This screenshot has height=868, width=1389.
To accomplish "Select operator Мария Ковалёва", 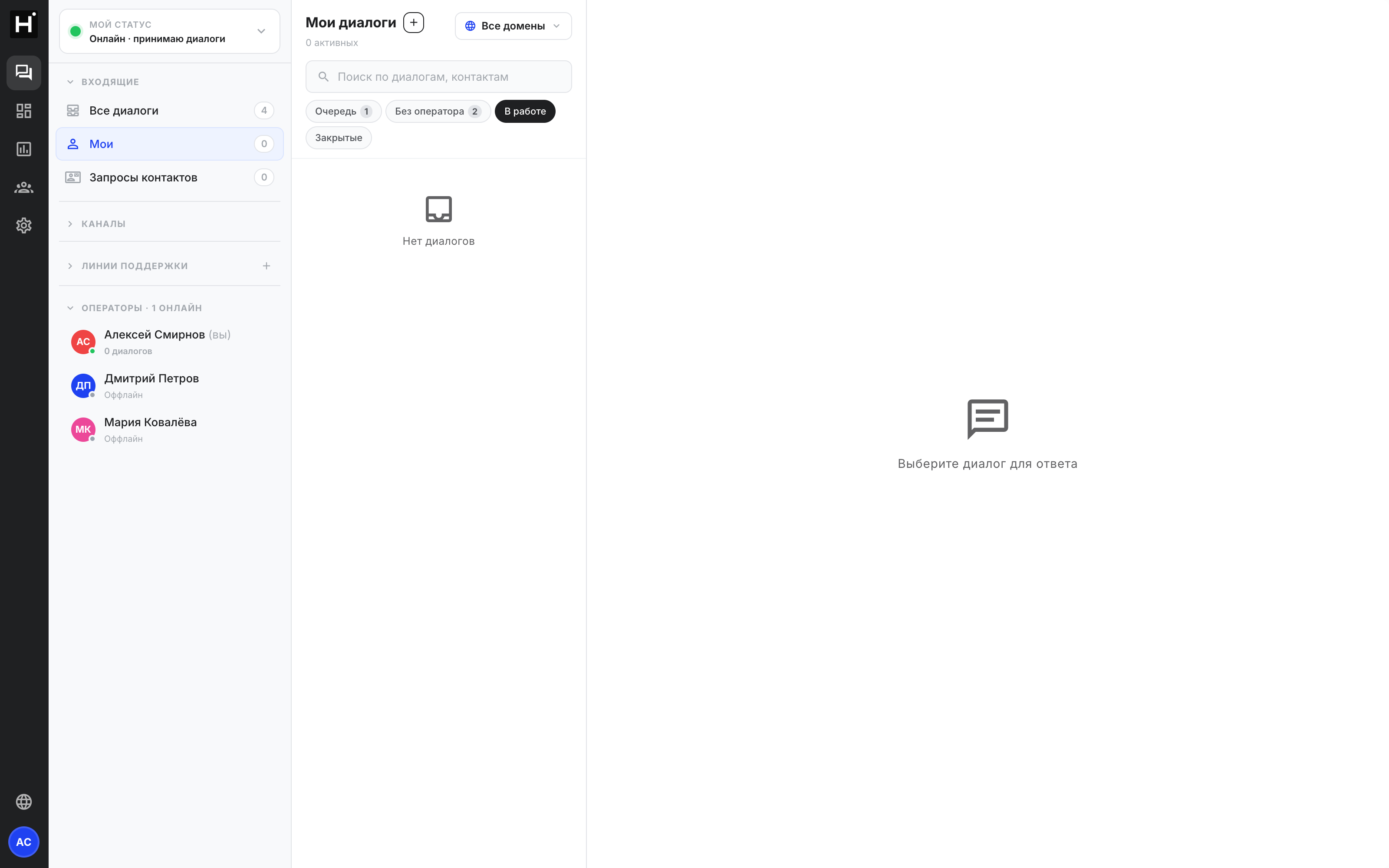I will pyautogui.click(x=169, y=429).
